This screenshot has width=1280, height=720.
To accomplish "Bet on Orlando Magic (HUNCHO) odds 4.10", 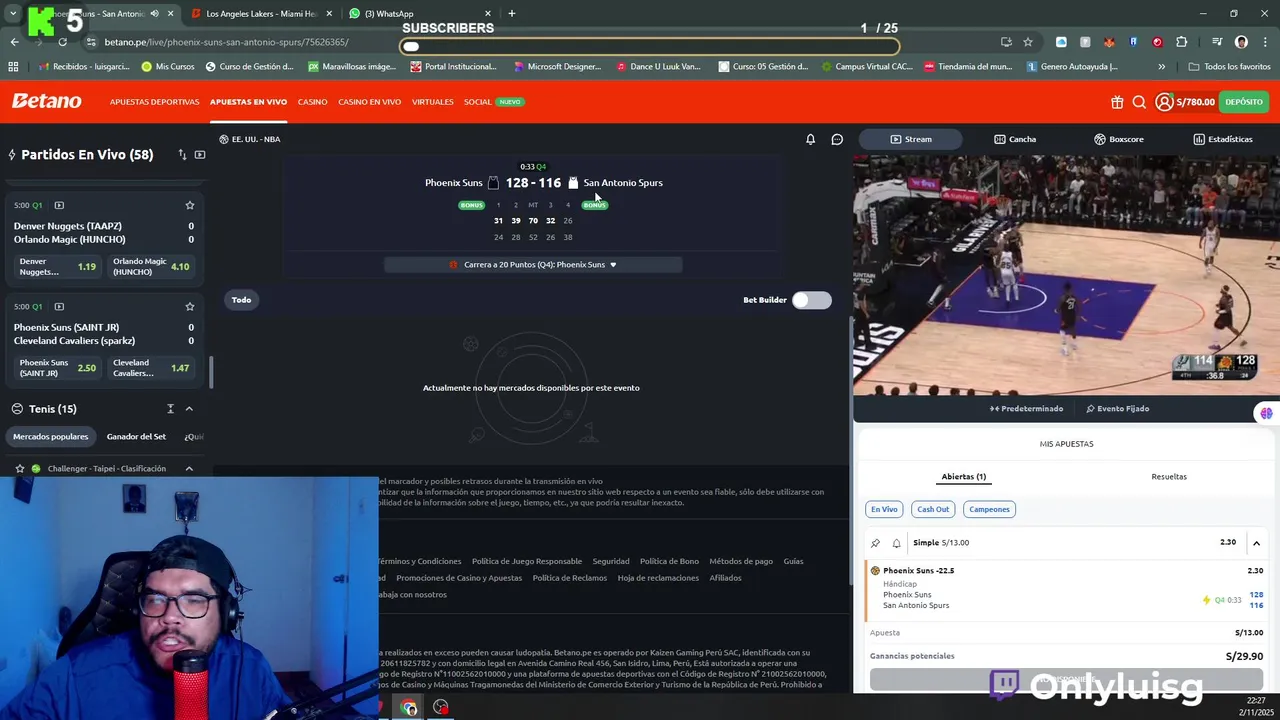I will tap(151, 267).
